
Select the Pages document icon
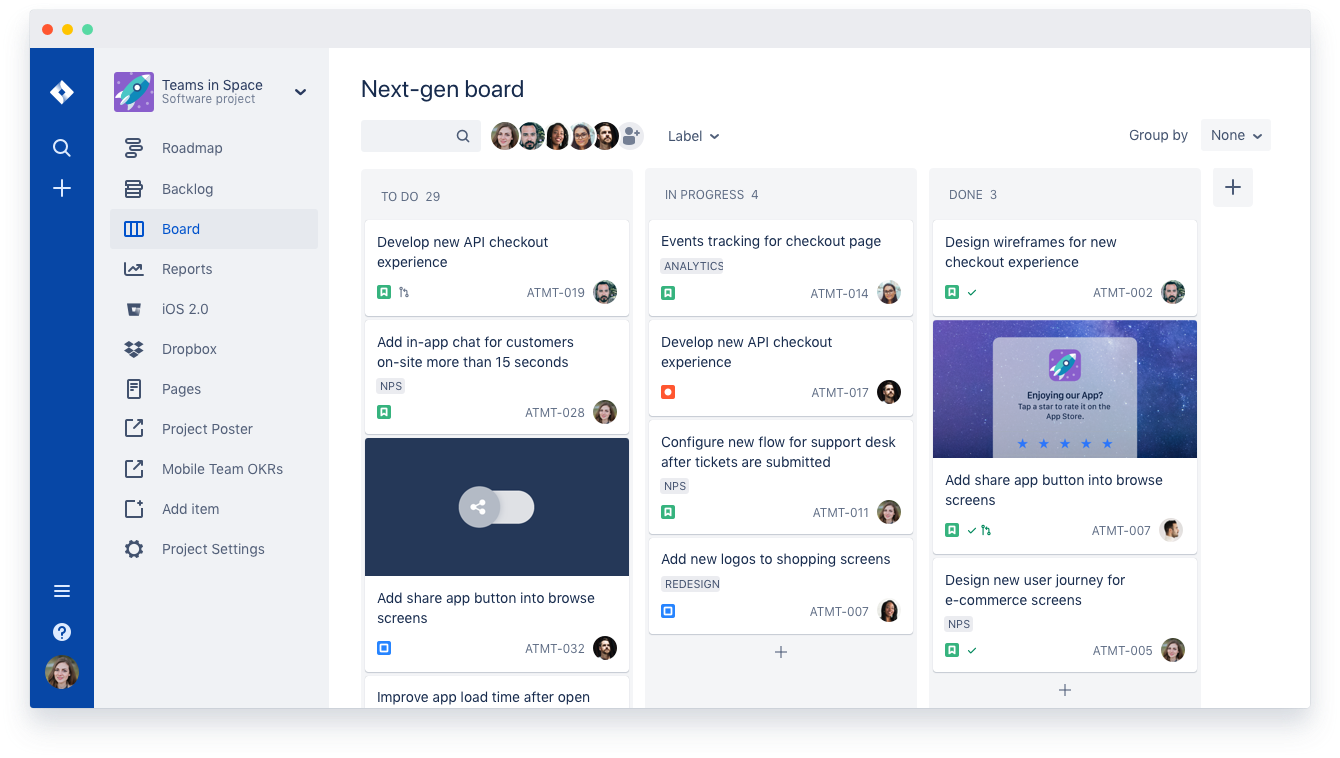(x=135, y=388)
